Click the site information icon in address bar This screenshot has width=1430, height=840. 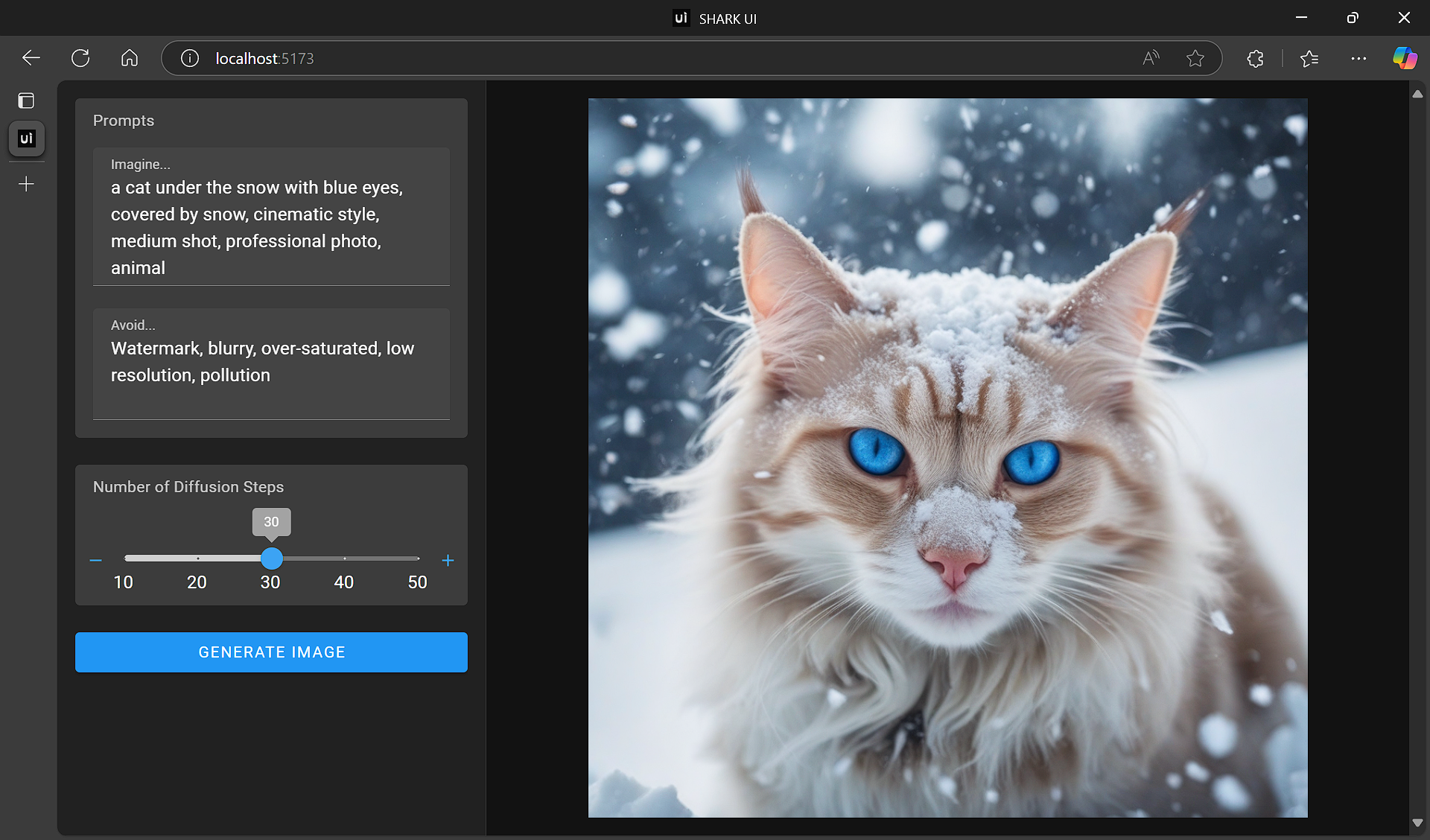[188, 57]
